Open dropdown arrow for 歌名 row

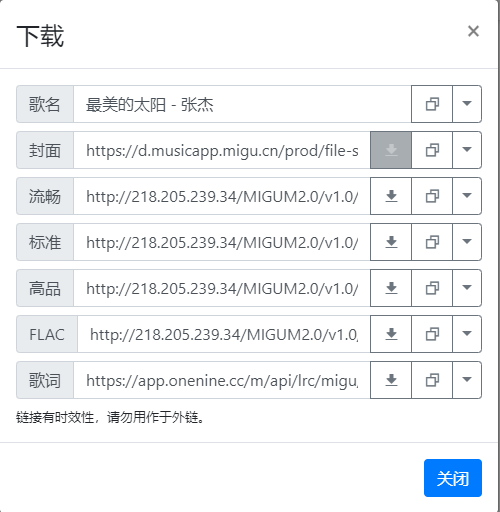467,104
